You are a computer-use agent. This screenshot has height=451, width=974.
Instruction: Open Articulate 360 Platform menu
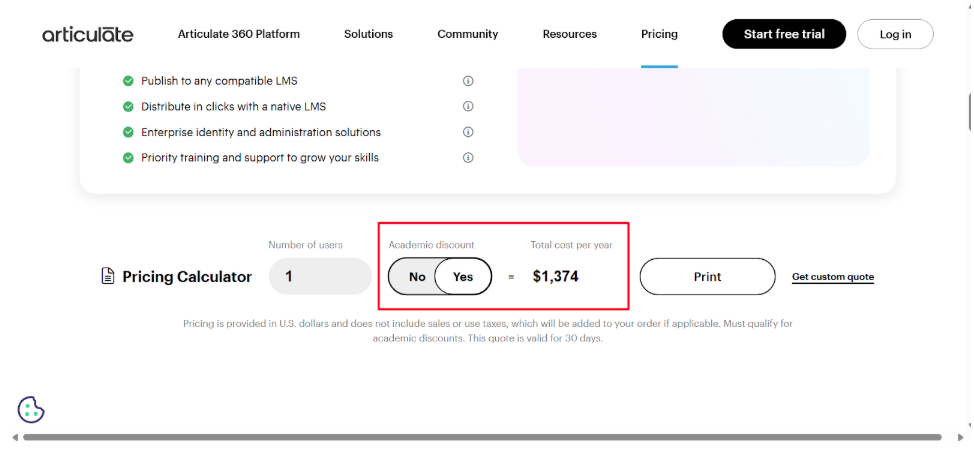239,34
